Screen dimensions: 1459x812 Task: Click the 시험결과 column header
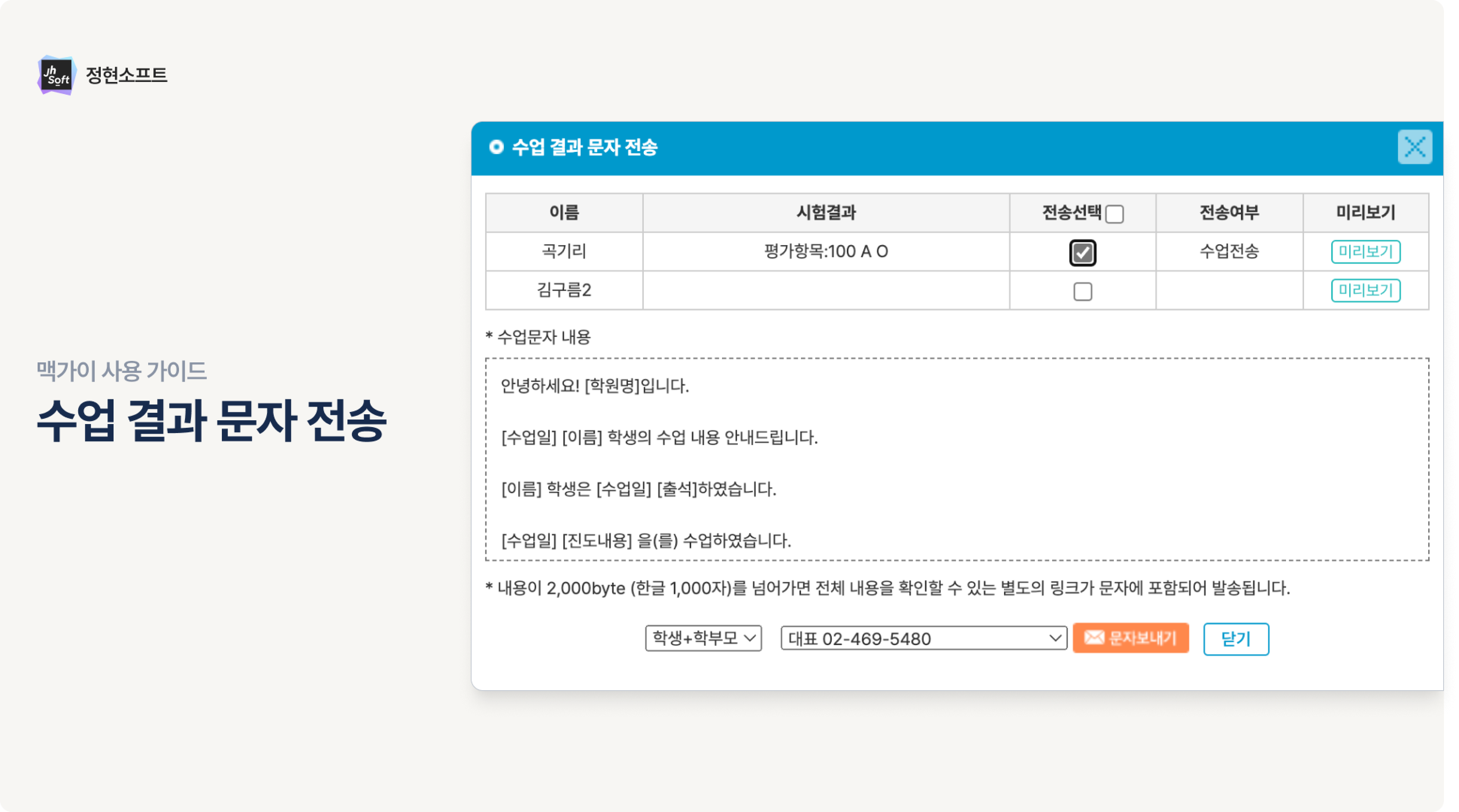point(826,213)
